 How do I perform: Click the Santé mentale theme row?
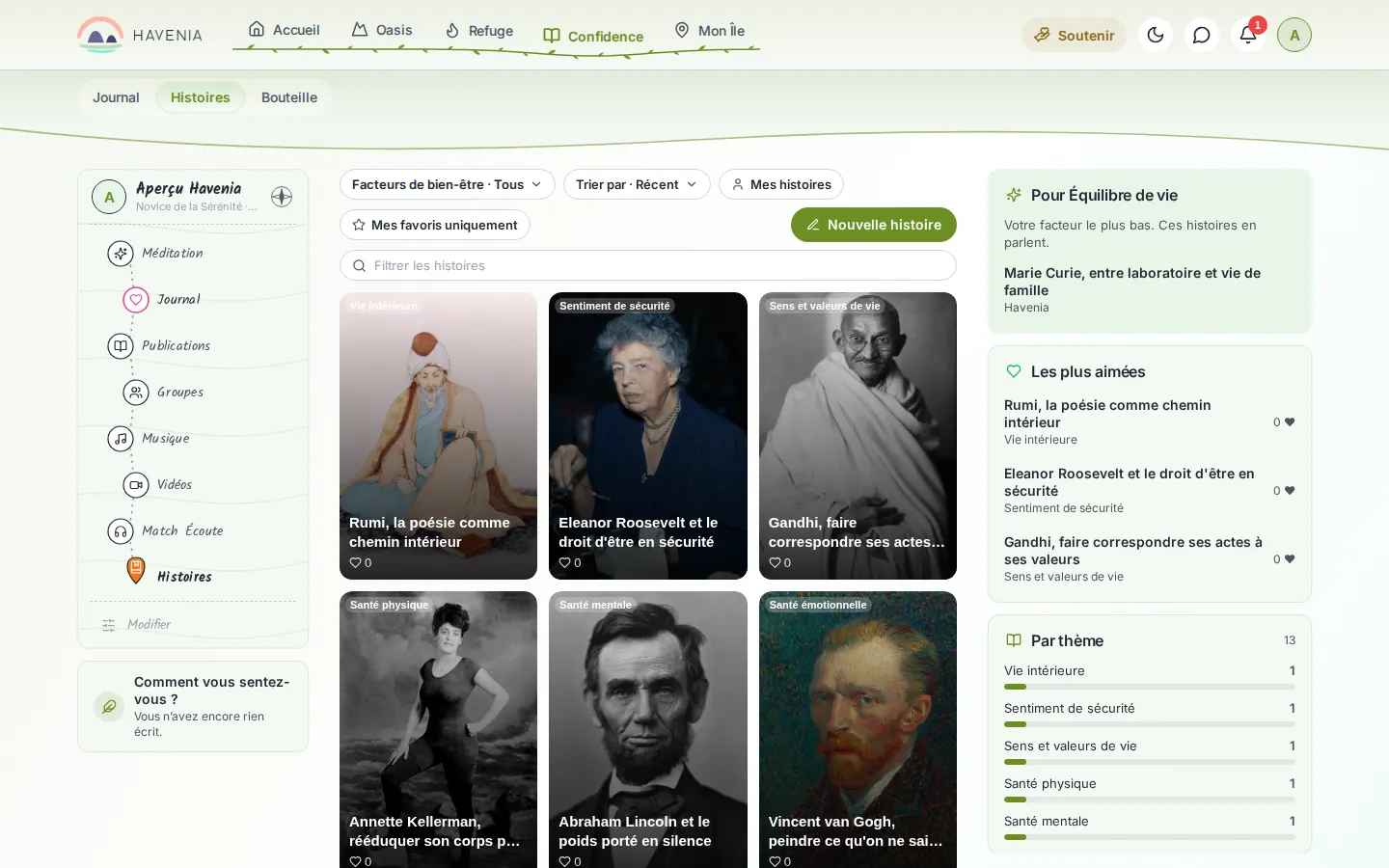1150,827
